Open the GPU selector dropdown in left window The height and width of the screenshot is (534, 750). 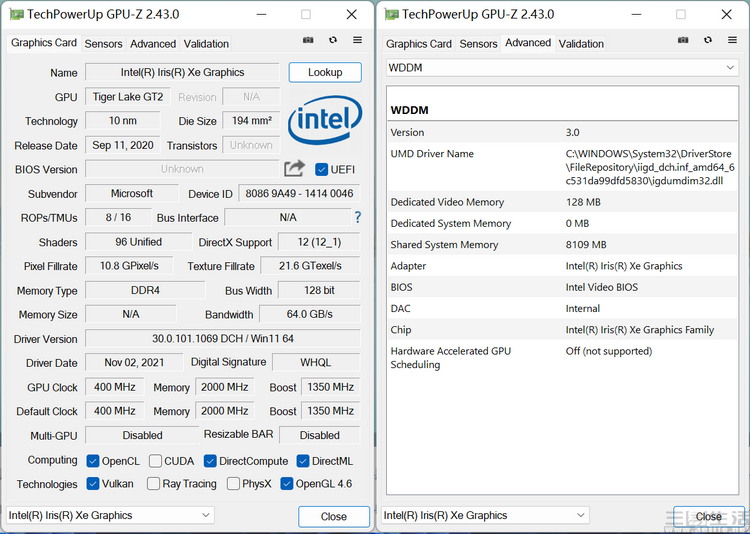point(110,515)
